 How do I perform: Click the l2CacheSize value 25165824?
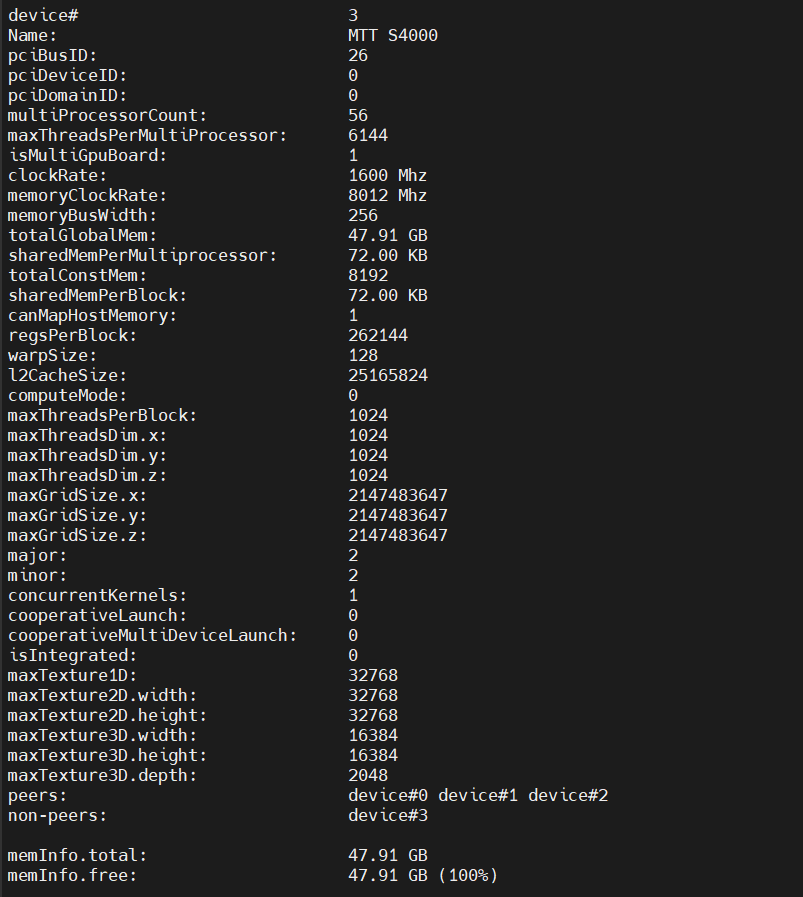(388, 375)
